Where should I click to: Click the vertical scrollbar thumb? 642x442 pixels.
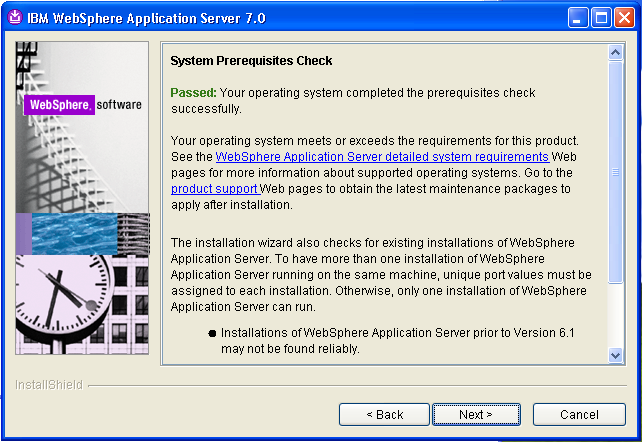615,172
